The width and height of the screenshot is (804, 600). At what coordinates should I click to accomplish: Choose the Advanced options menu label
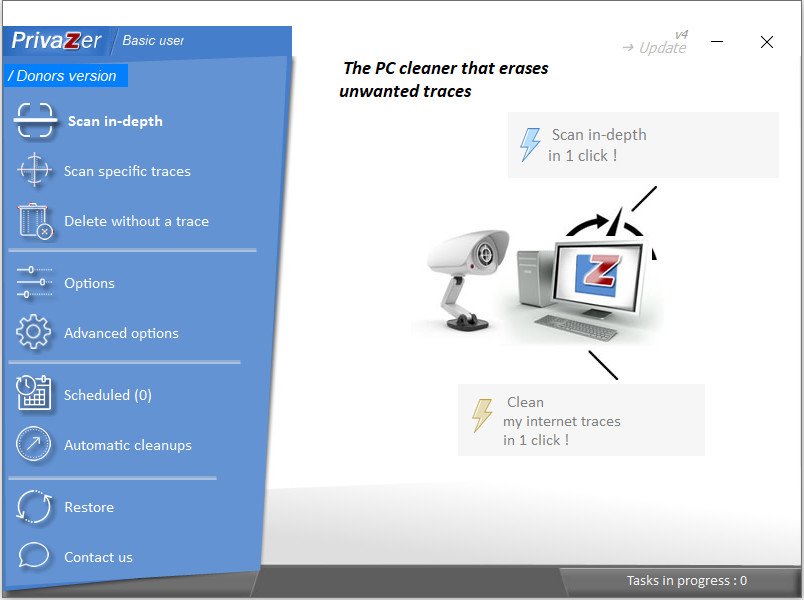pos(121,333)
